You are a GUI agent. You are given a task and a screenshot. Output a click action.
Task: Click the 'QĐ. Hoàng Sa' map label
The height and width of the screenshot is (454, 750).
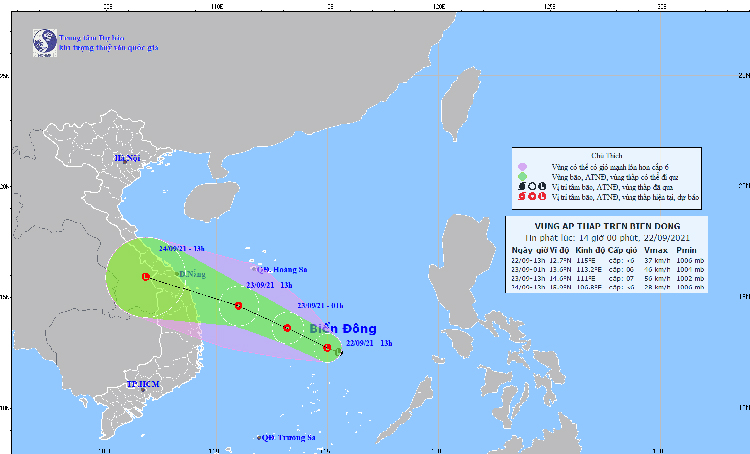(282, 270)
